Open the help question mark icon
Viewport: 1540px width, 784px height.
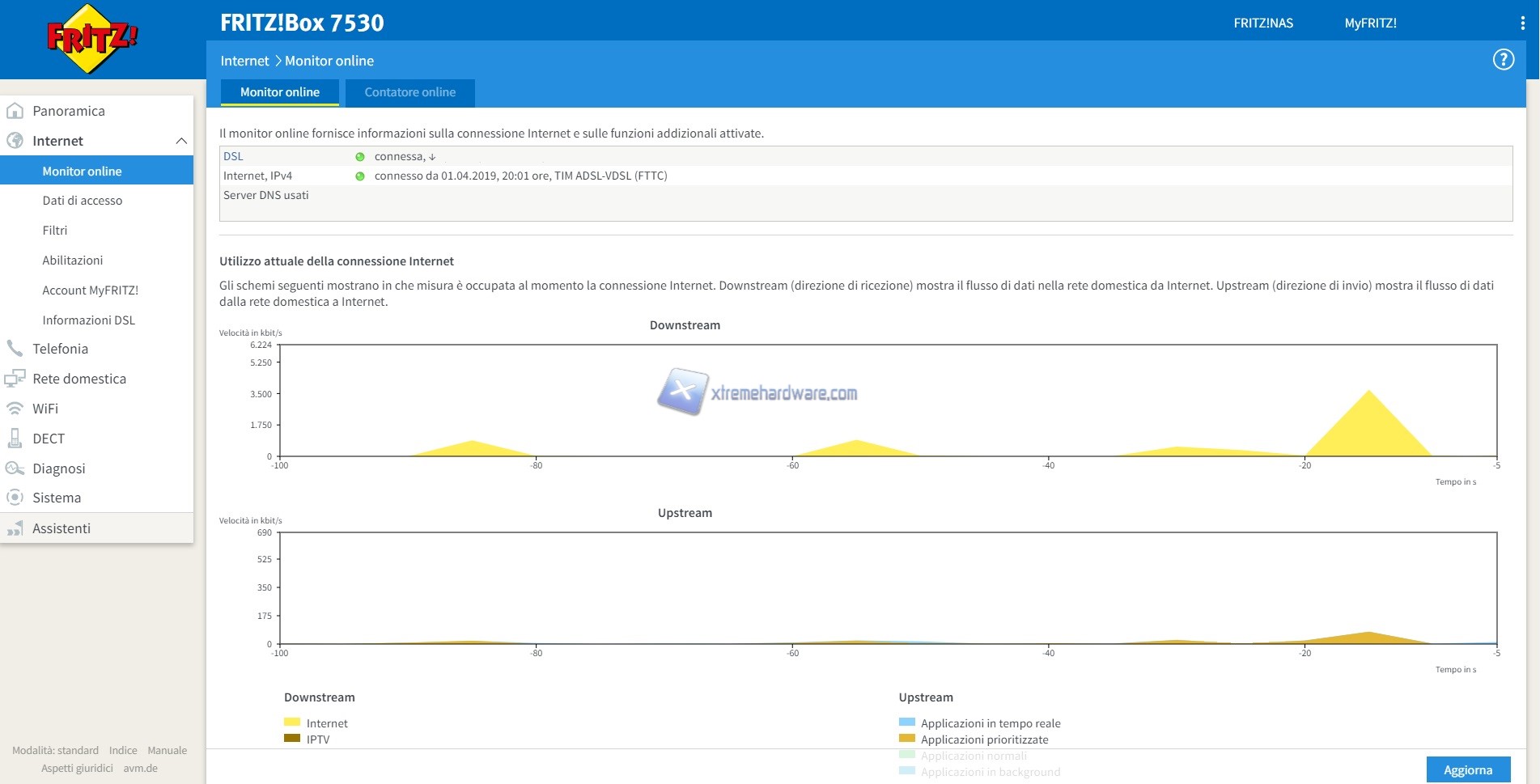(1503, 60)
